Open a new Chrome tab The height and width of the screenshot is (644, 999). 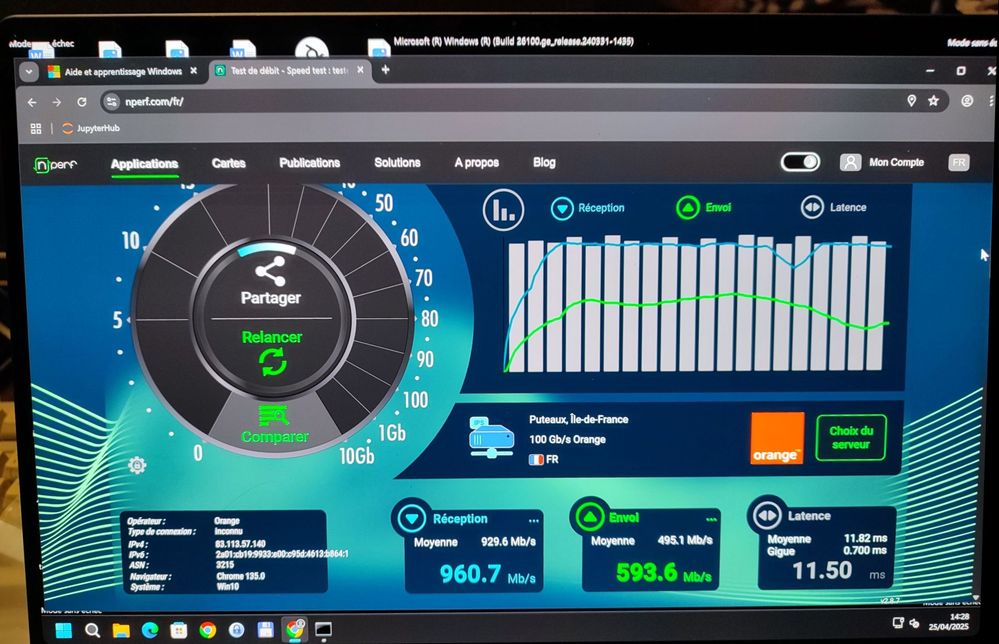click(385, 70)
